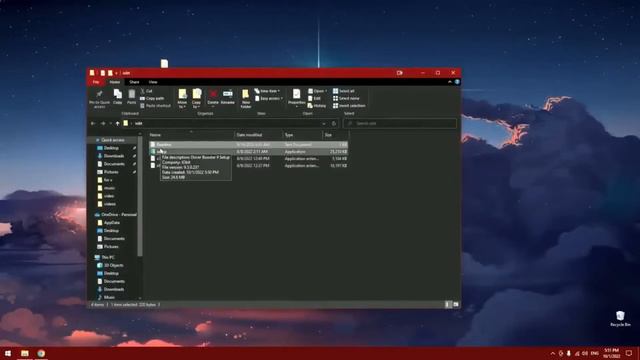The height and width of the screenshot is (360, 640).
Task: Select the Text Document file row
Action: click(x=248, y=144)
